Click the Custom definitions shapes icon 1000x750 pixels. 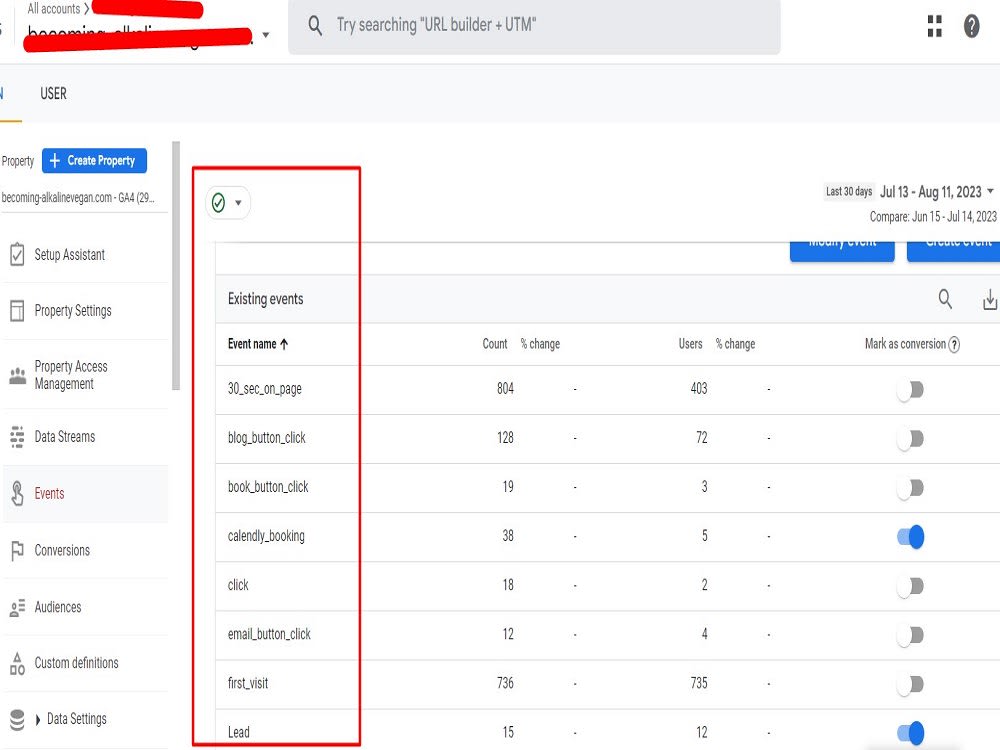[17, 663]
